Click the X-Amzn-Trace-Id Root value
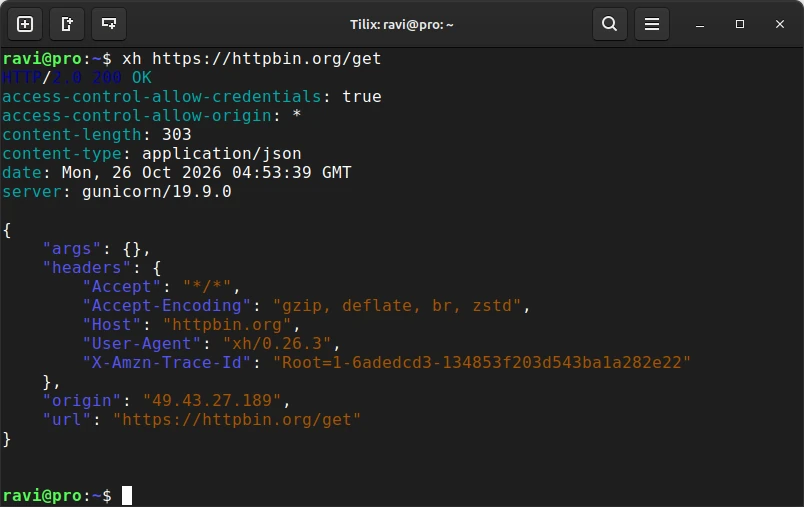This screenshot has width=804, height=507. tap(481, 362)
